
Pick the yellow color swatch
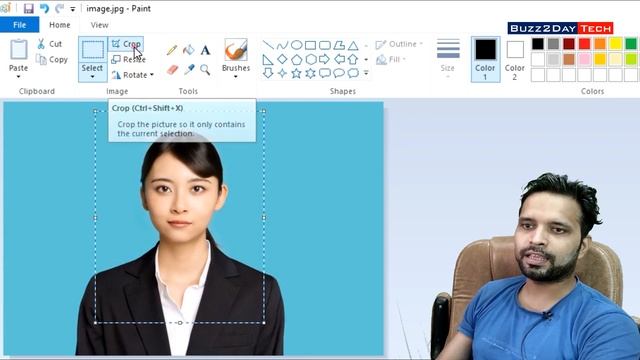click(616, 44)
